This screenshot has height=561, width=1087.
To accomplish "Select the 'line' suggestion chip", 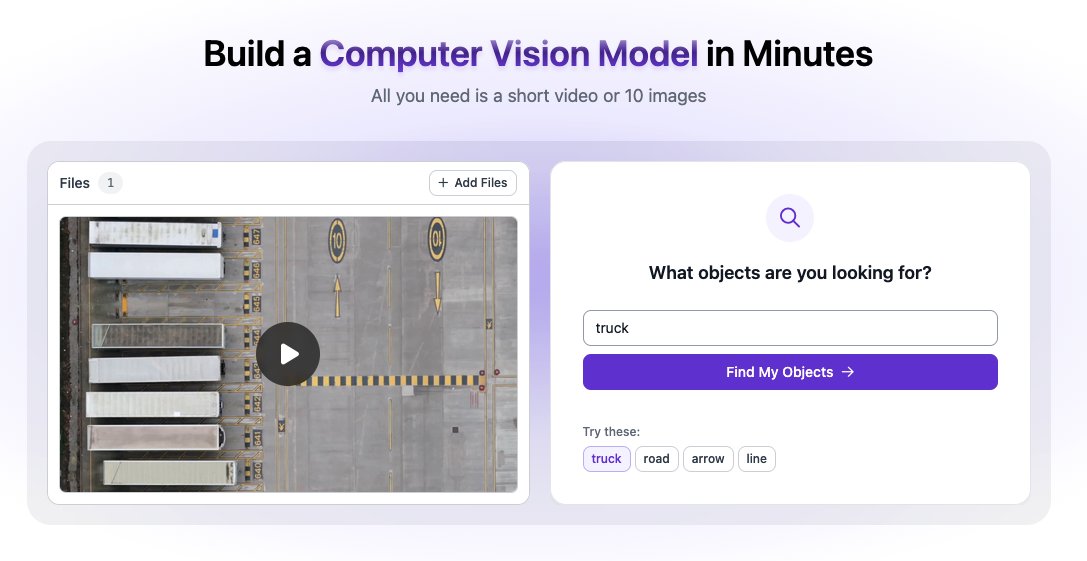I will [x=756, y=459].
